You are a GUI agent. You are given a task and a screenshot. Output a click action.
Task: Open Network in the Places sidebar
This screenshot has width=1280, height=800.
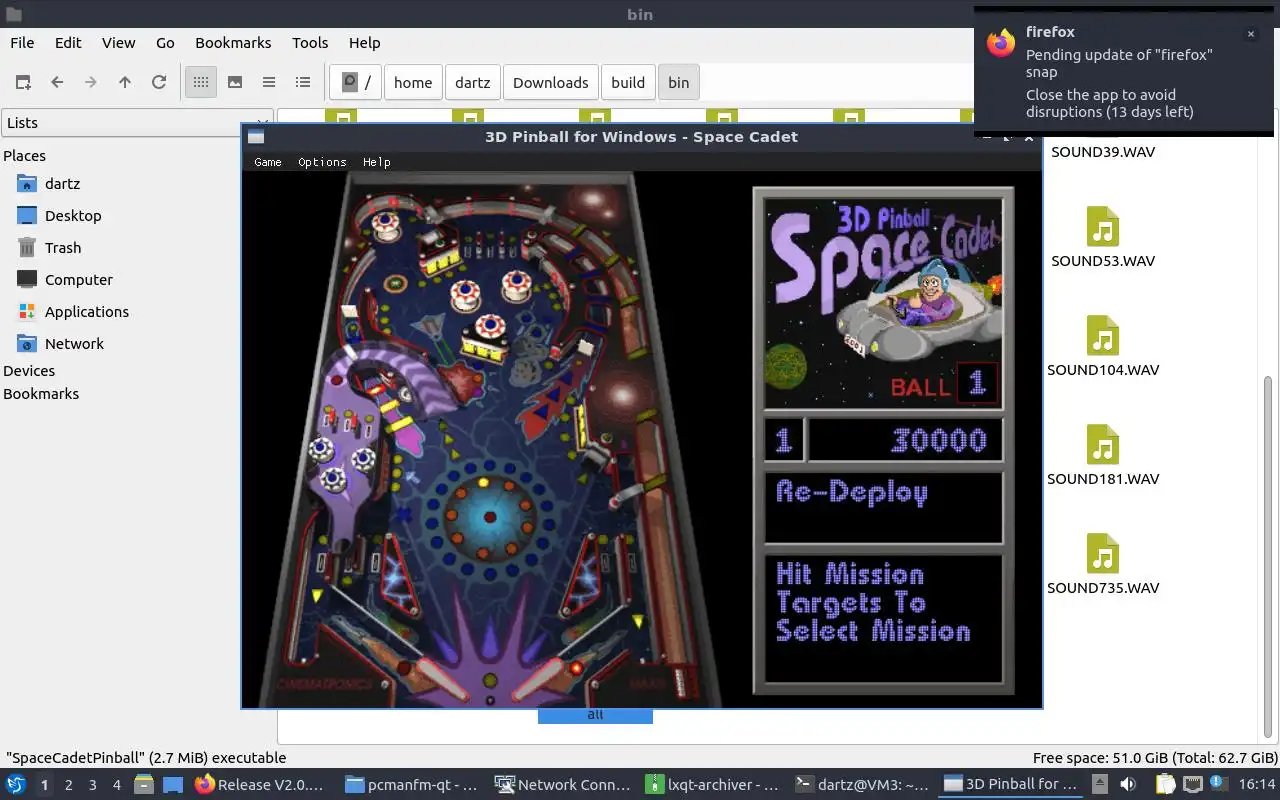pos(74,344)
